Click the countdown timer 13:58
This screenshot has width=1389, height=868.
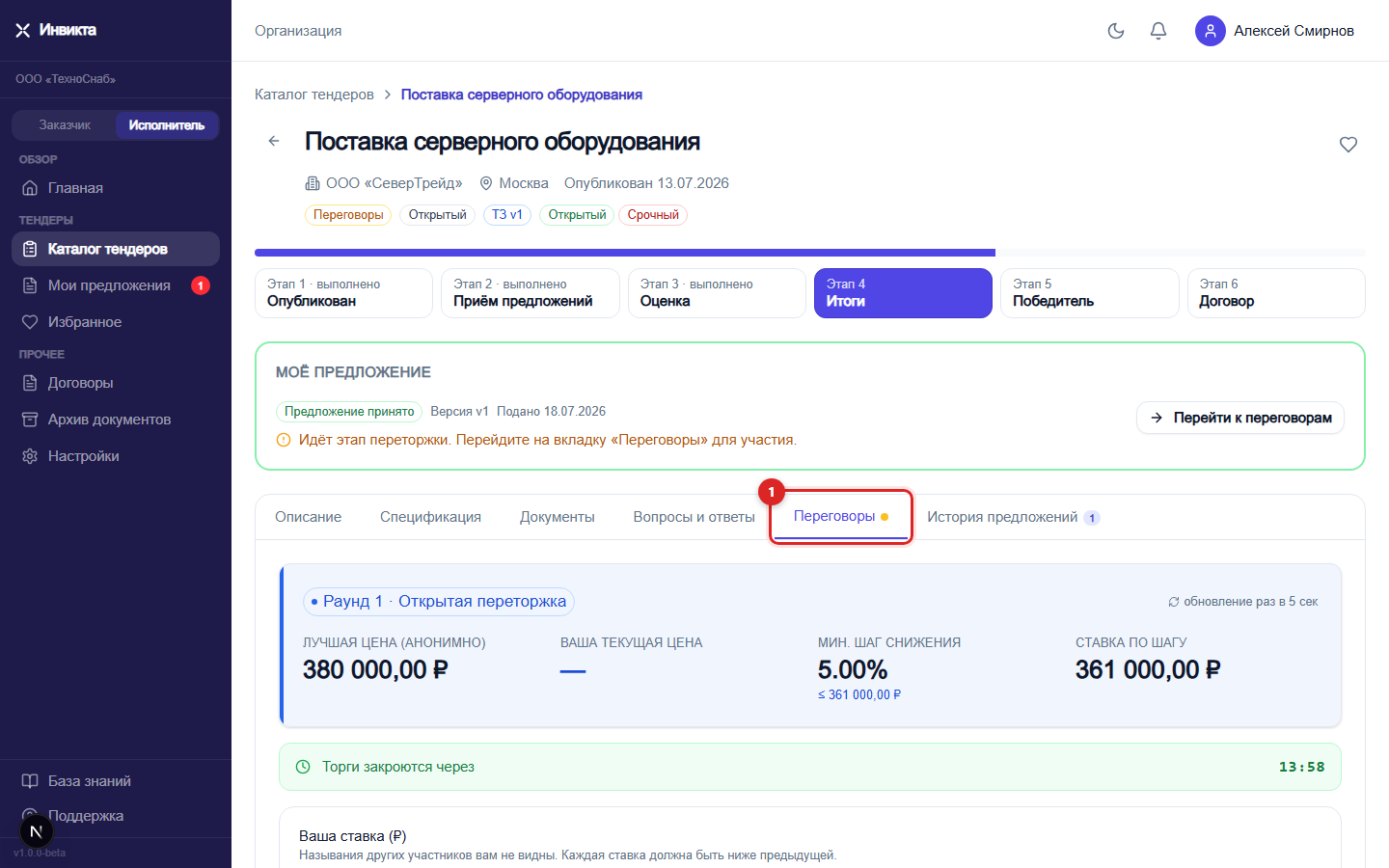[x=1302, y=767]
